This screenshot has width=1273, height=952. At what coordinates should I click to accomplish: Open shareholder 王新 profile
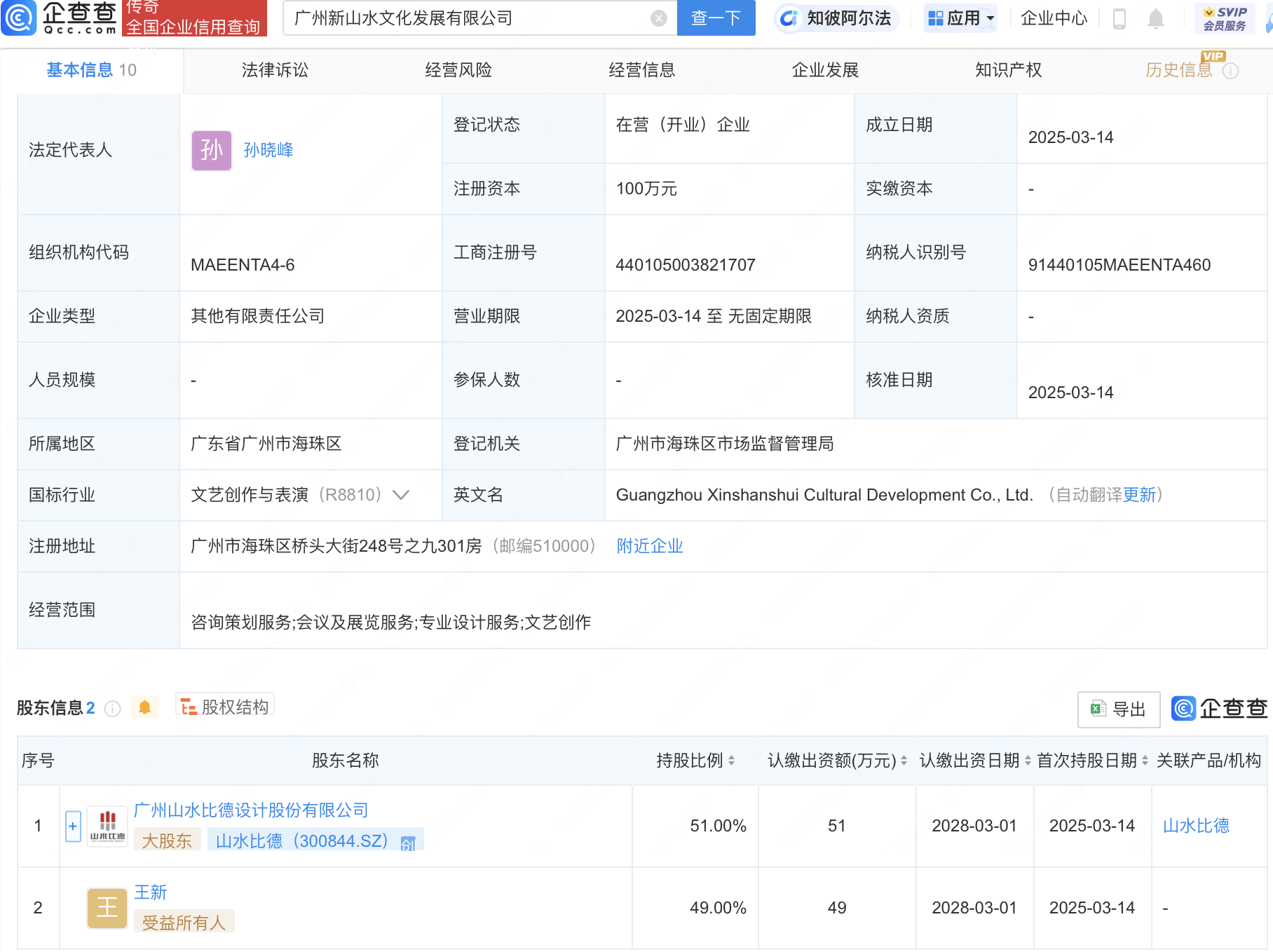tap(151, 892)
